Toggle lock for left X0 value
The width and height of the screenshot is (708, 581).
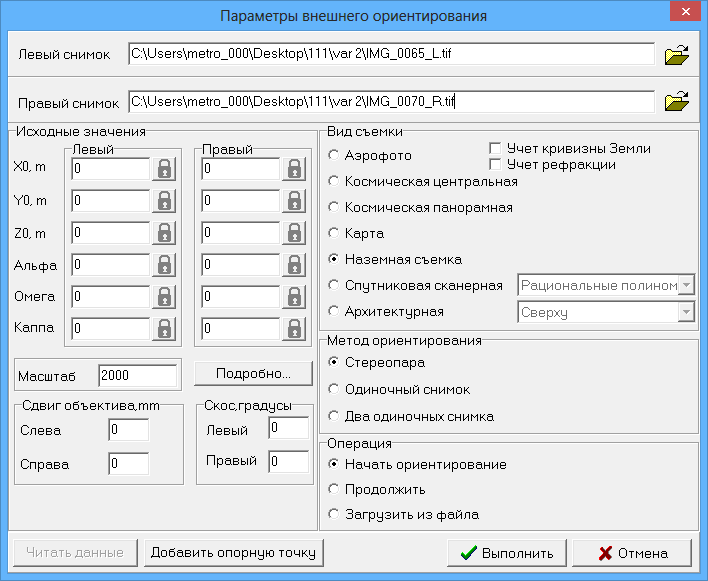pyautogui.click(x=164, y=169)
